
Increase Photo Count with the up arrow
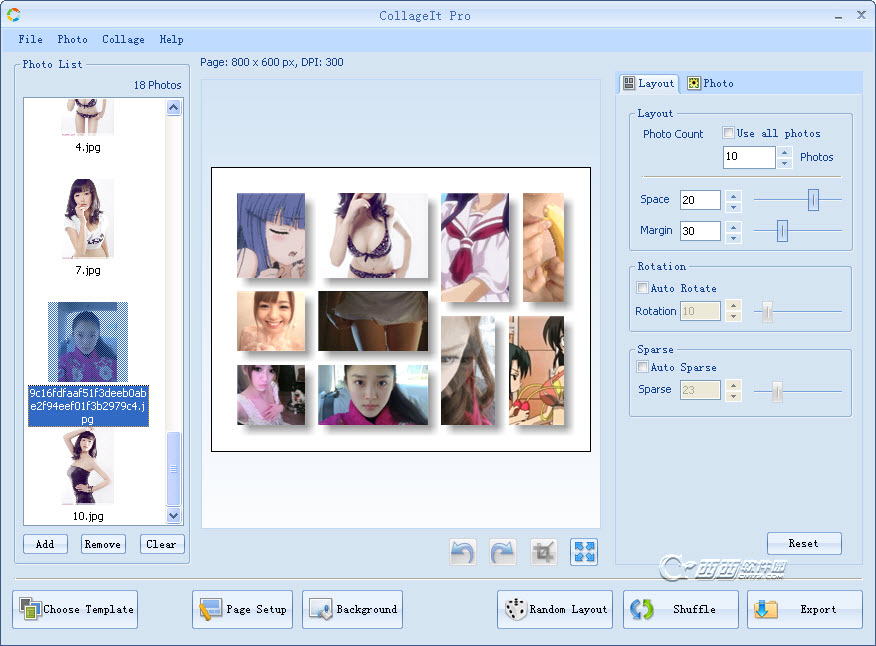point(785,152)
